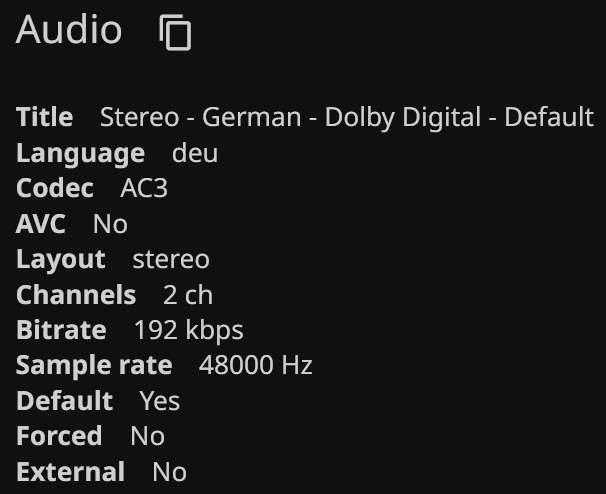Select the Bitrate field label
Image resolution: width=606 pixels, height=494 pixels.
point(61,330)
